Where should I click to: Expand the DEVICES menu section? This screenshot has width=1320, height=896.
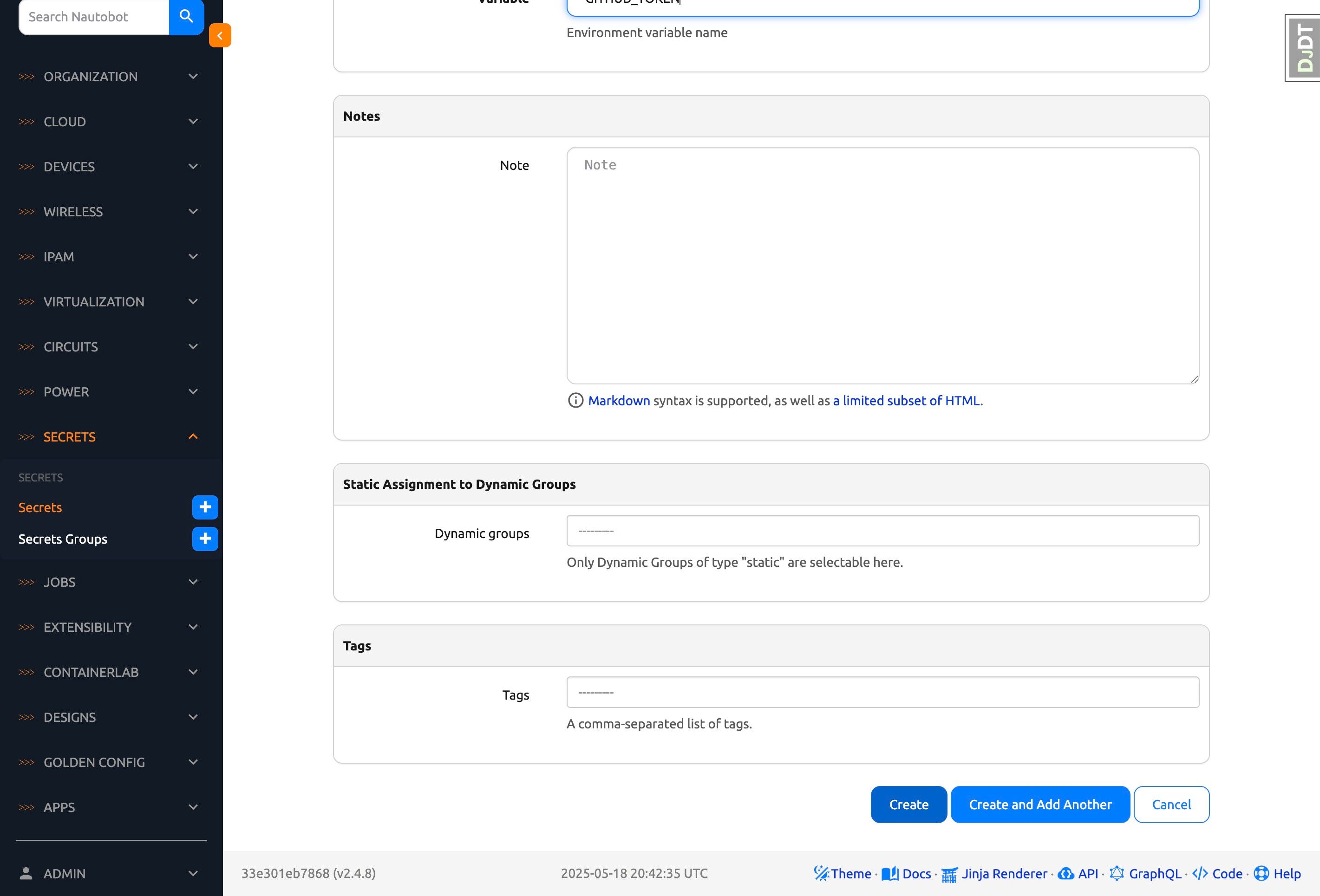click(x=108, y=166)
